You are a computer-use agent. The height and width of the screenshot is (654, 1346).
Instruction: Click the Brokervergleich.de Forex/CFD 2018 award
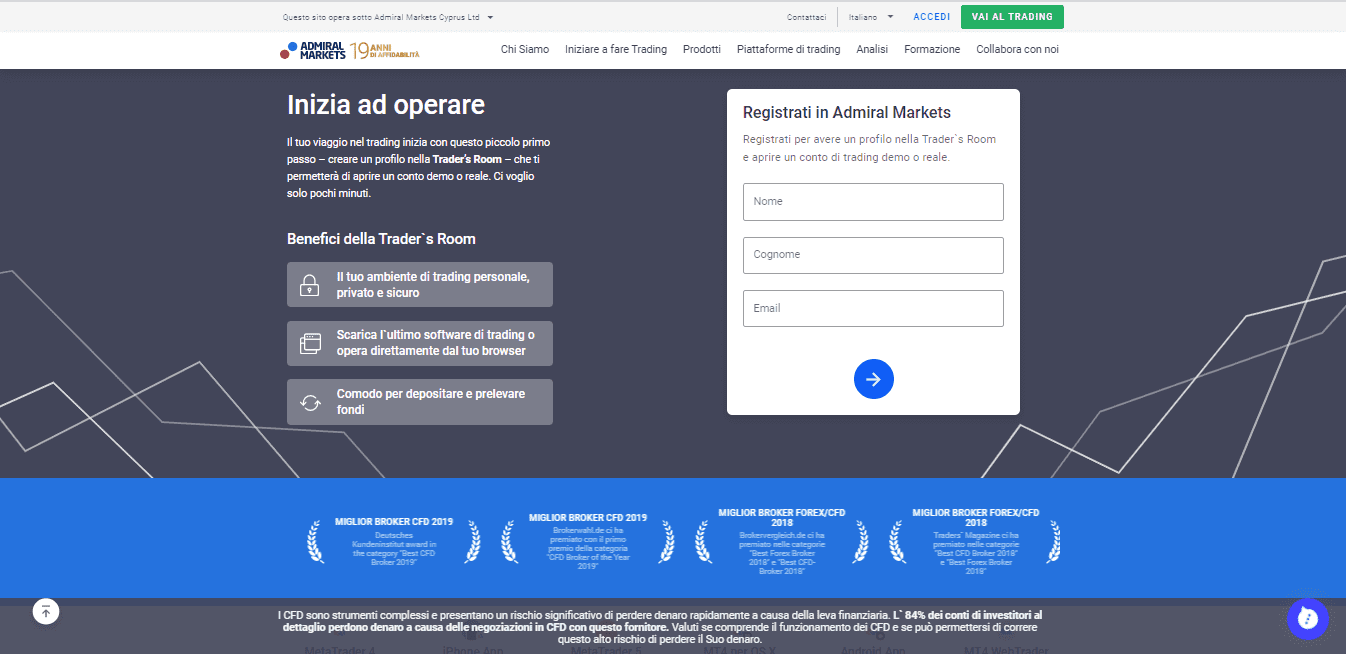pyautogui.click(x=782, y=541)
